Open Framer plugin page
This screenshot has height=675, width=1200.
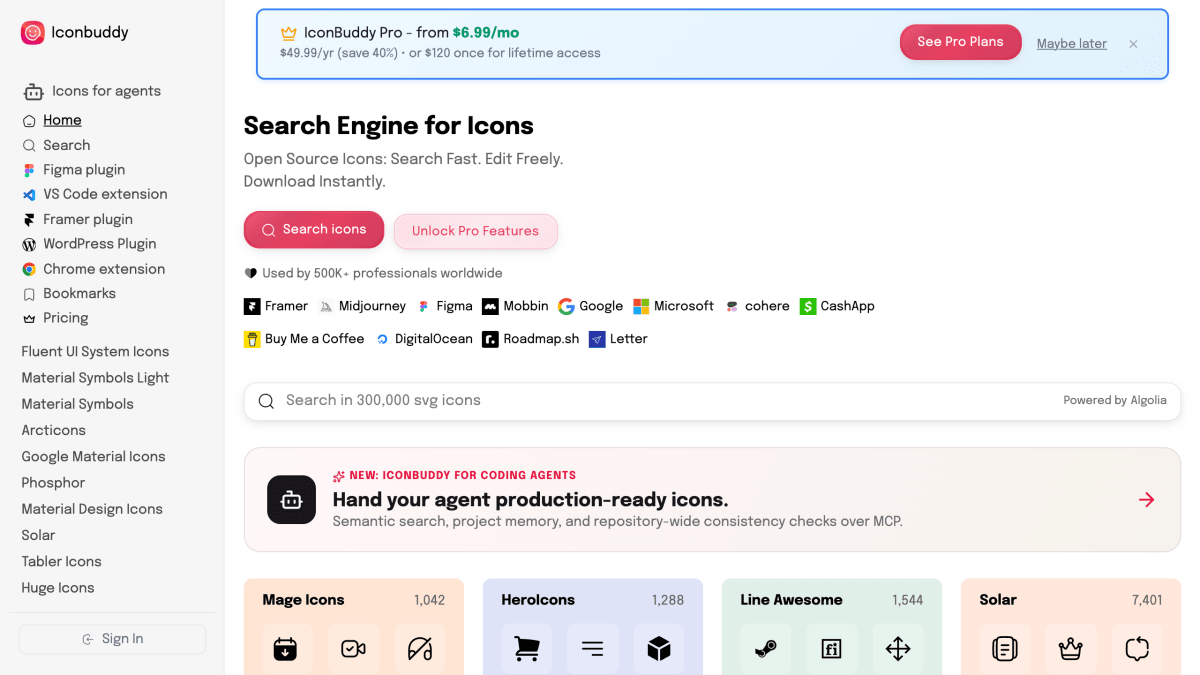click(x=88, y=219)
